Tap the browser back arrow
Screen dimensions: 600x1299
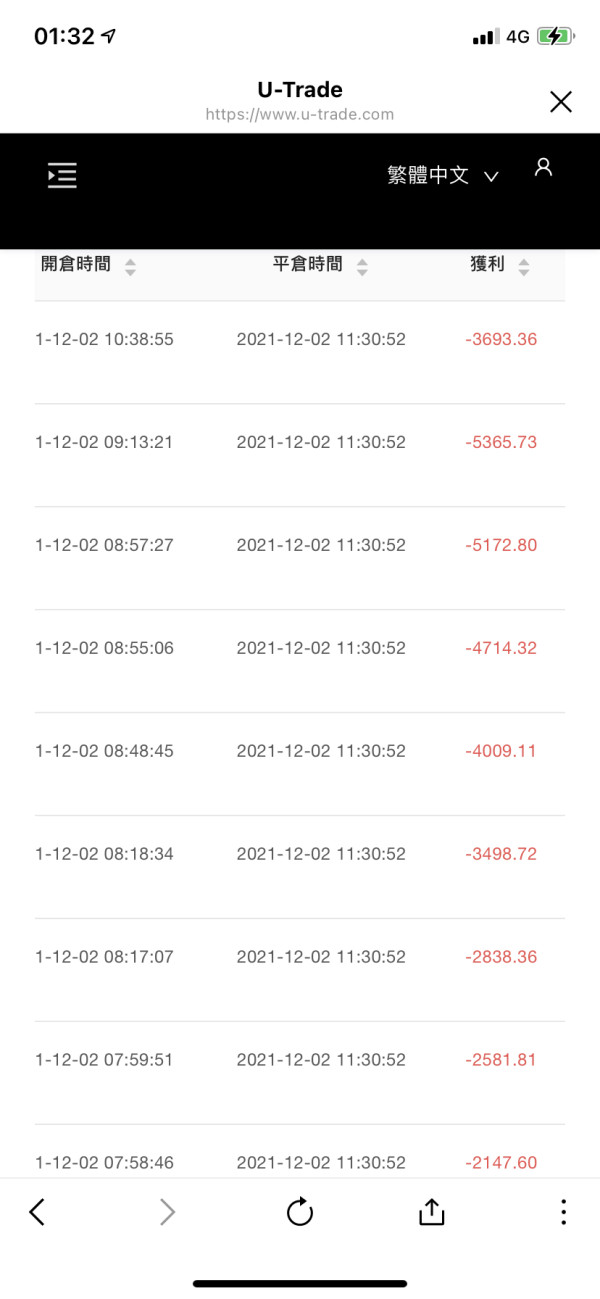[x=37, y=1212]
